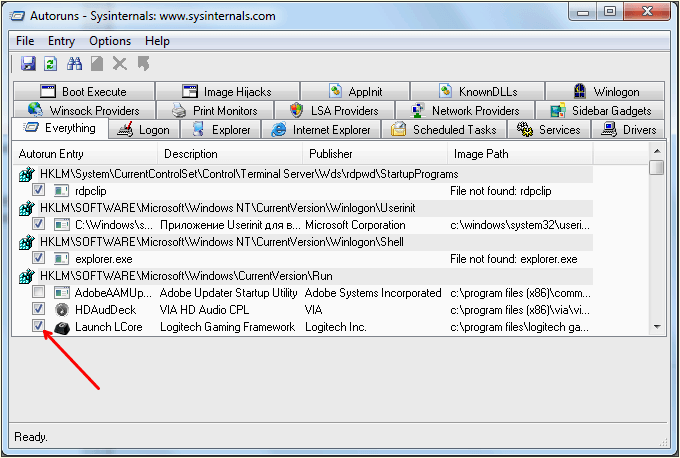Click the vertical scrollbar thumb
The image size is (680, 458).
point(657,167)
